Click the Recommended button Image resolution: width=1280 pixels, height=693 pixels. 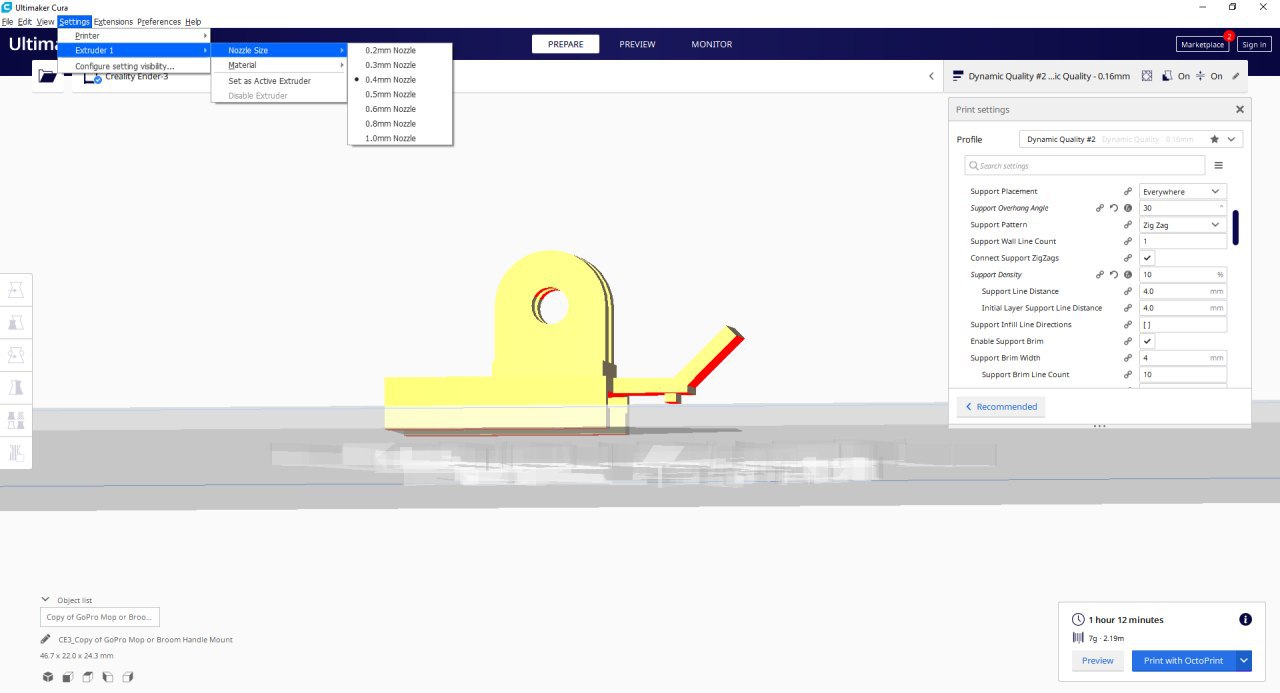tap(1001, 406)
